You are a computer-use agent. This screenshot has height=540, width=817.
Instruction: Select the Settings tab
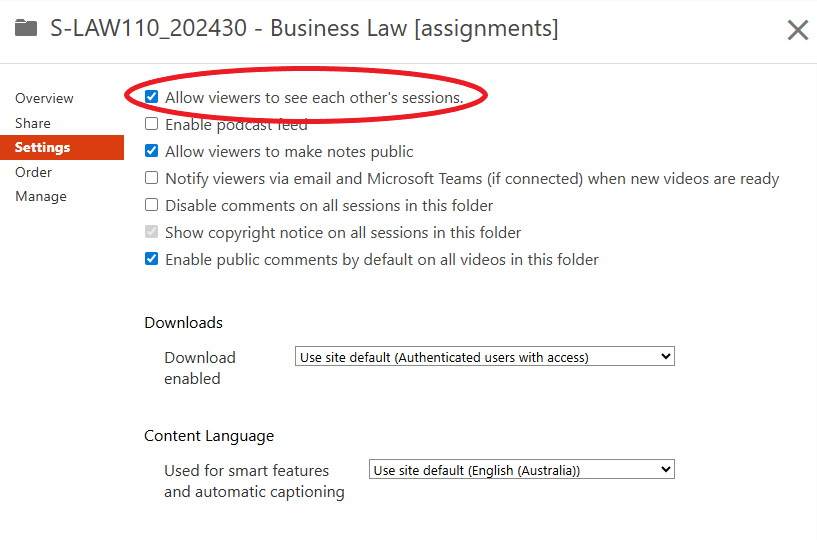pos(43,148)
